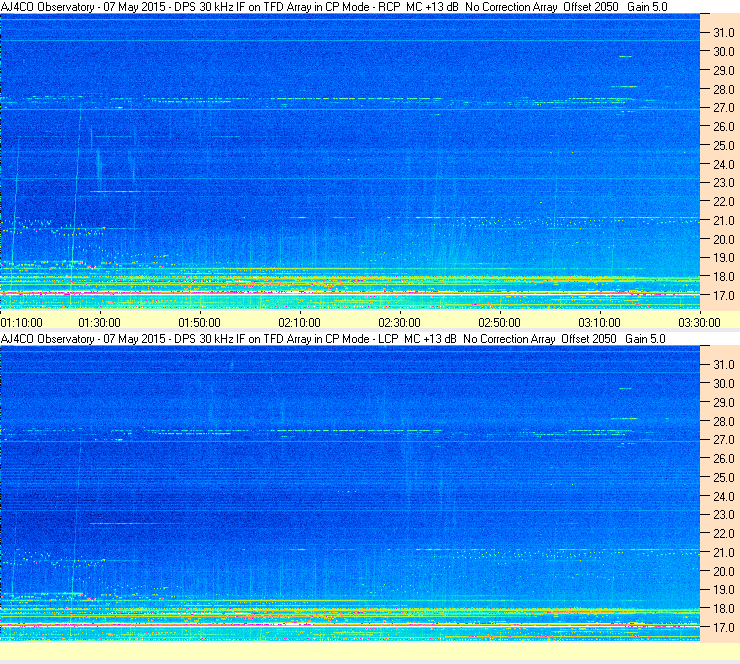Click 30.0 on the LCP frequency axis

point(724,383)
